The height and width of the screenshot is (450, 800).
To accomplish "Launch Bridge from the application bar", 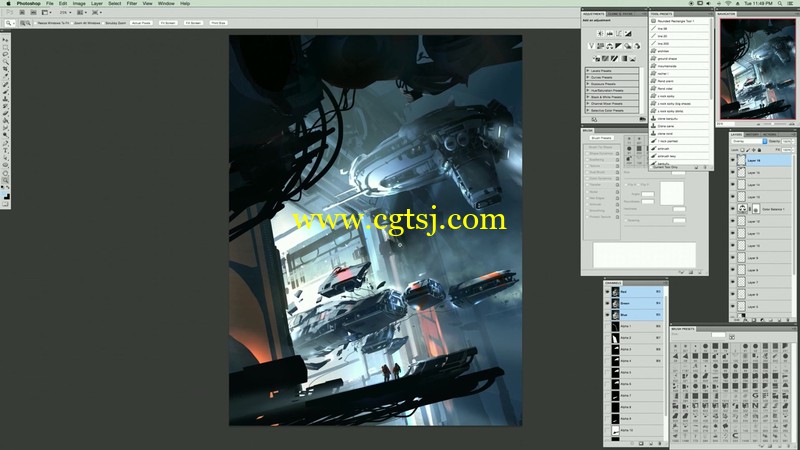I will pos(22,12).
